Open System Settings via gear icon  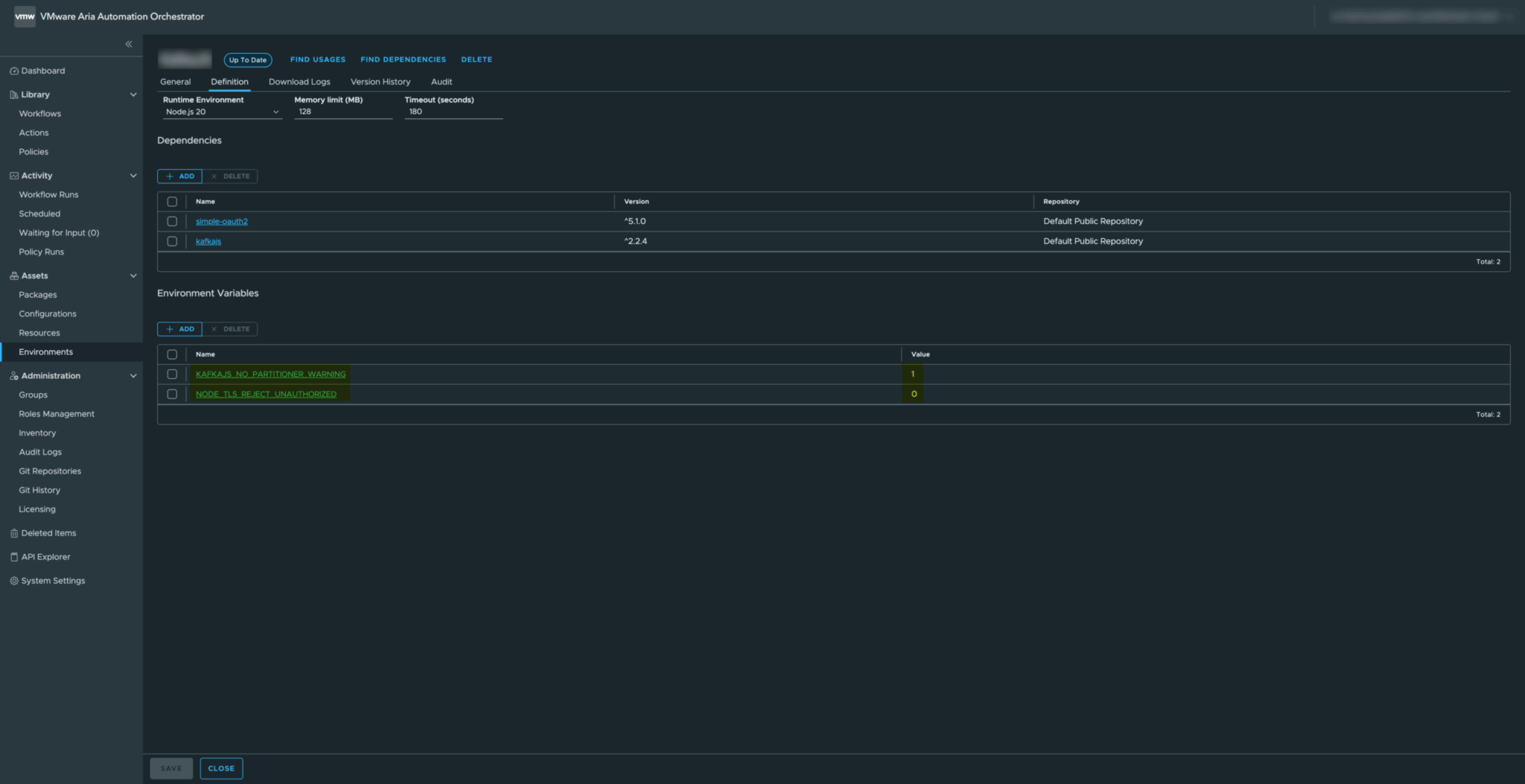point(14,580)
